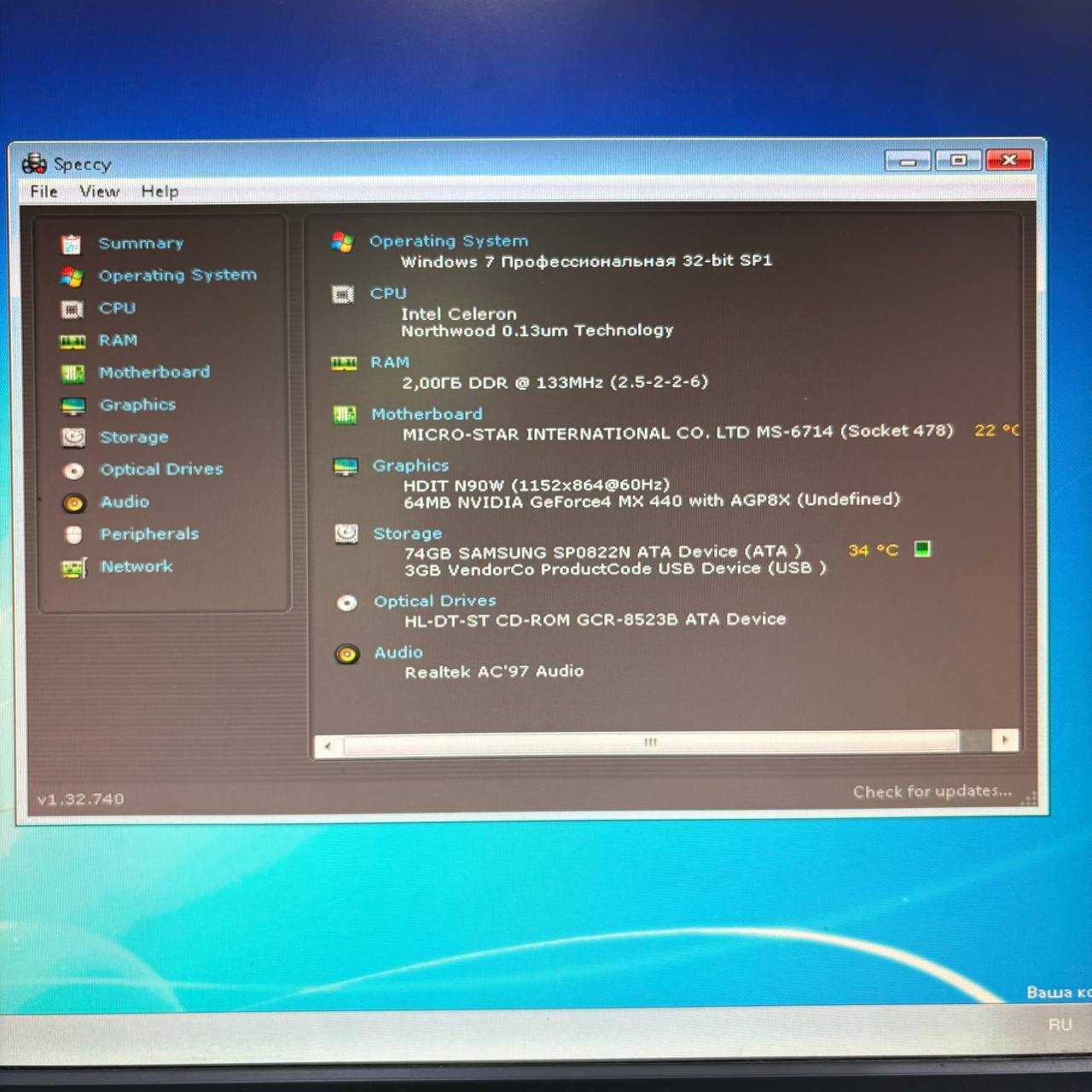Open the View menu
The height and width of the screenshot is (1092, 1092).
(99, 192)
